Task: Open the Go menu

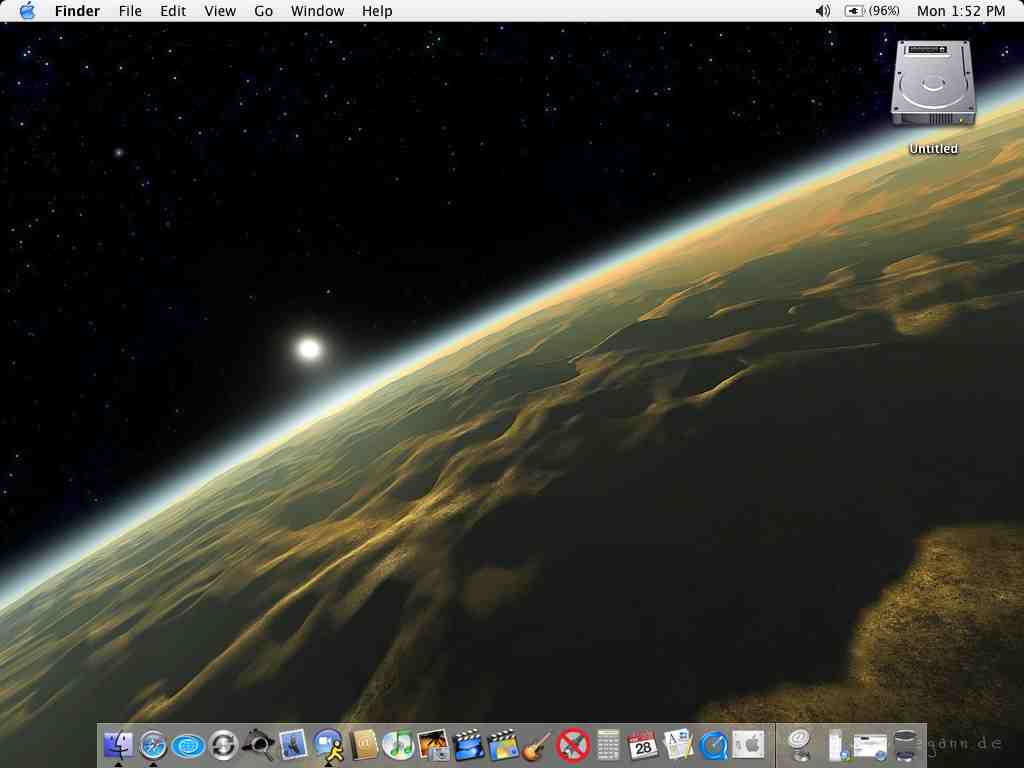Action: tap(264, 11)
